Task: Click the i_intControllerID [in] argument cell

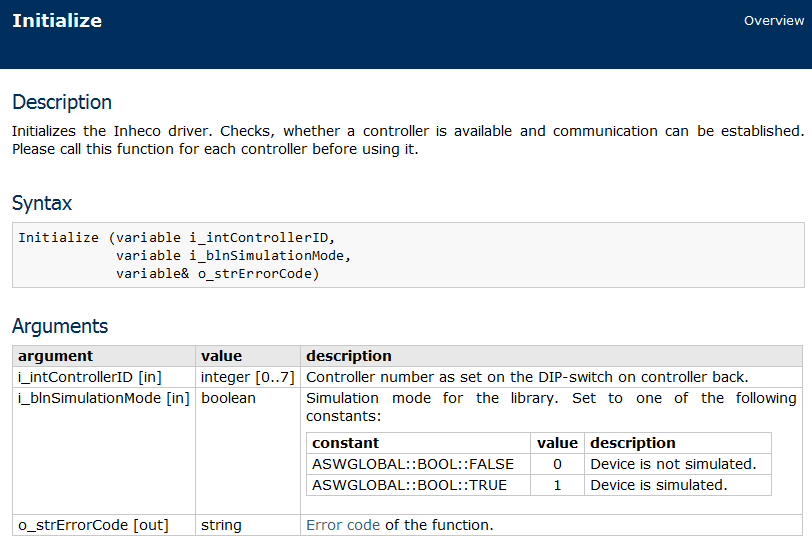Action: 104,377
